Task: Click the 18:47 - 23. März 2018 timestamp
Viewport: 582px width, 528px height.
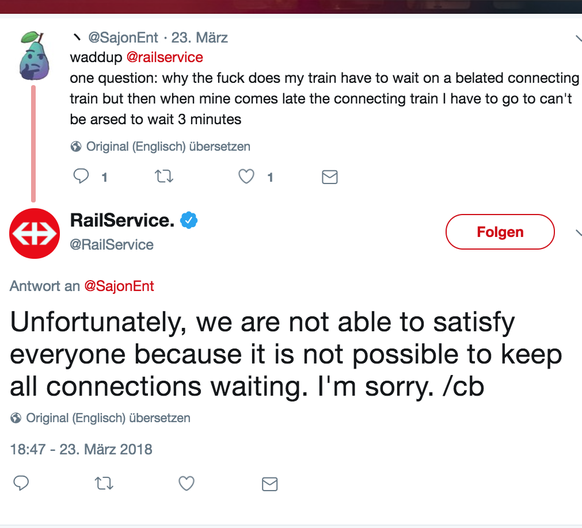Action: (x=81, y=449)
